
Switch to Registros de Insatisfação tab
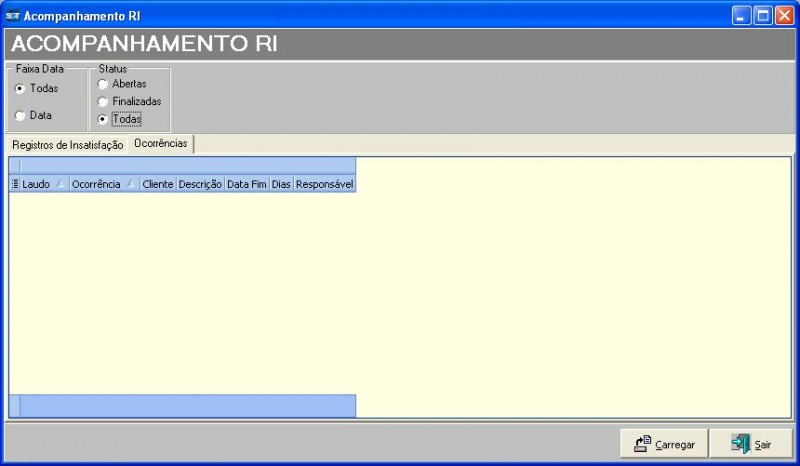[67, 145]
